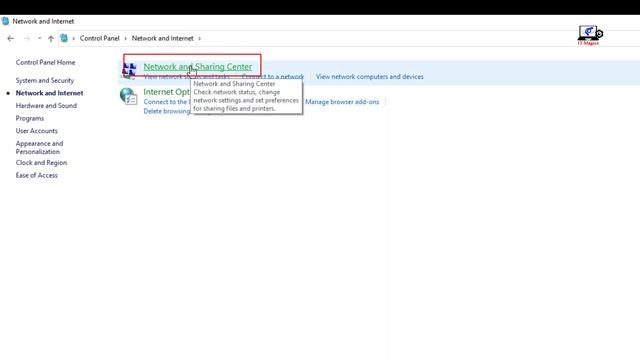Viewport: 640px width, 360px height.
Task: Click the Internet Options globe icon
Action: click(x=129, y=96)
